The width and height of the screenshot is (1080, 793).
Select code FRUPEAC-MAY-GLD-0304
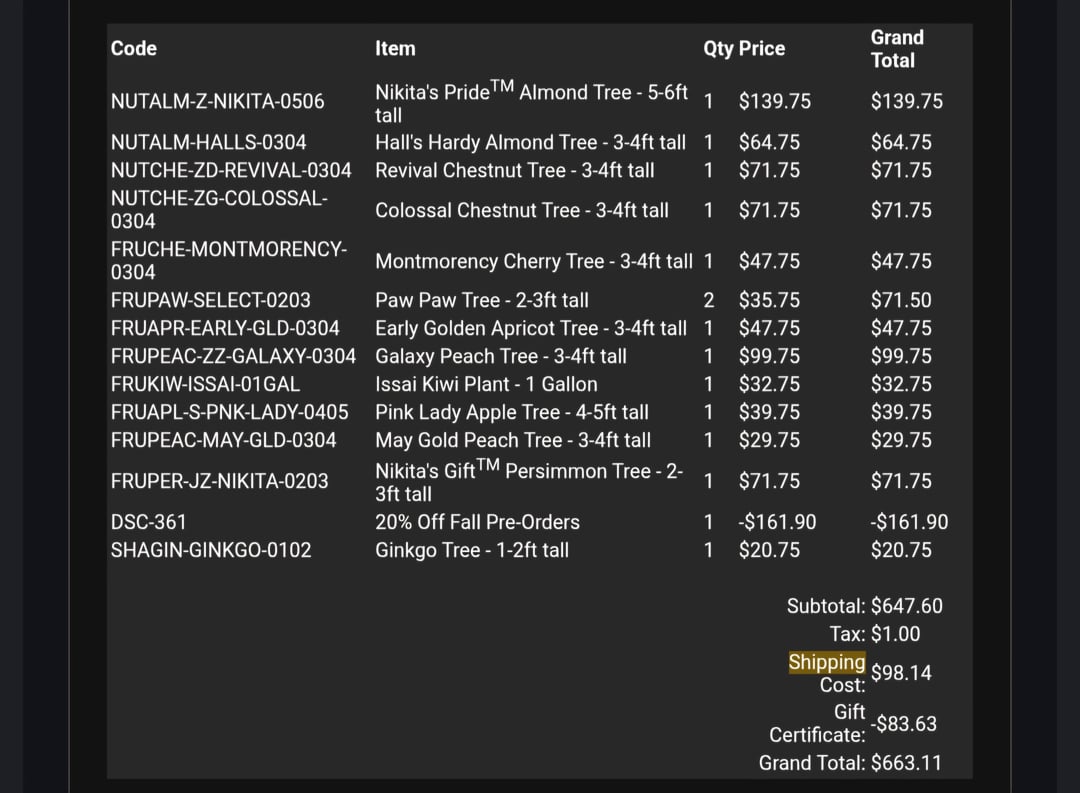click(223, 440)
